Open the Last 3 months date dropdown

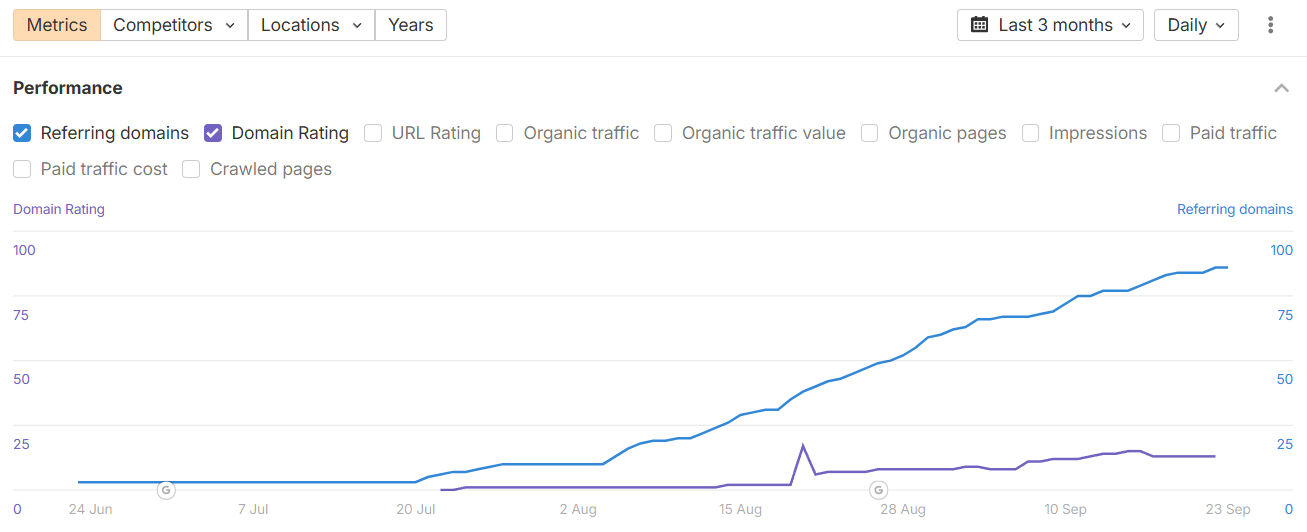click(x=1050, y=25)
